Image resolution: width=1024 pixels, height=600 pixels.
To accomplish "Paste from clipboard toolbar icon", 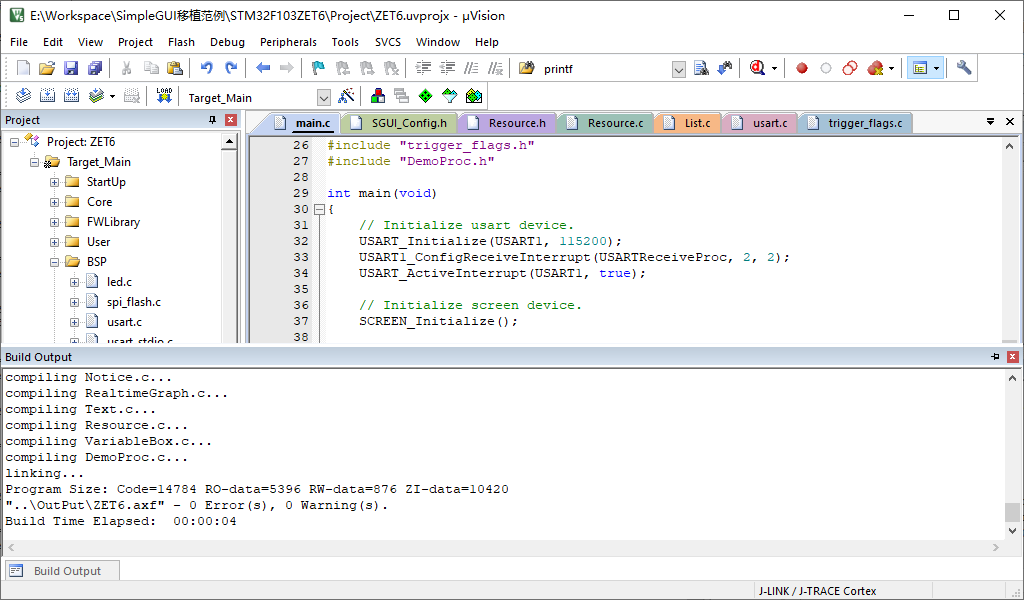I will point(175,68).
